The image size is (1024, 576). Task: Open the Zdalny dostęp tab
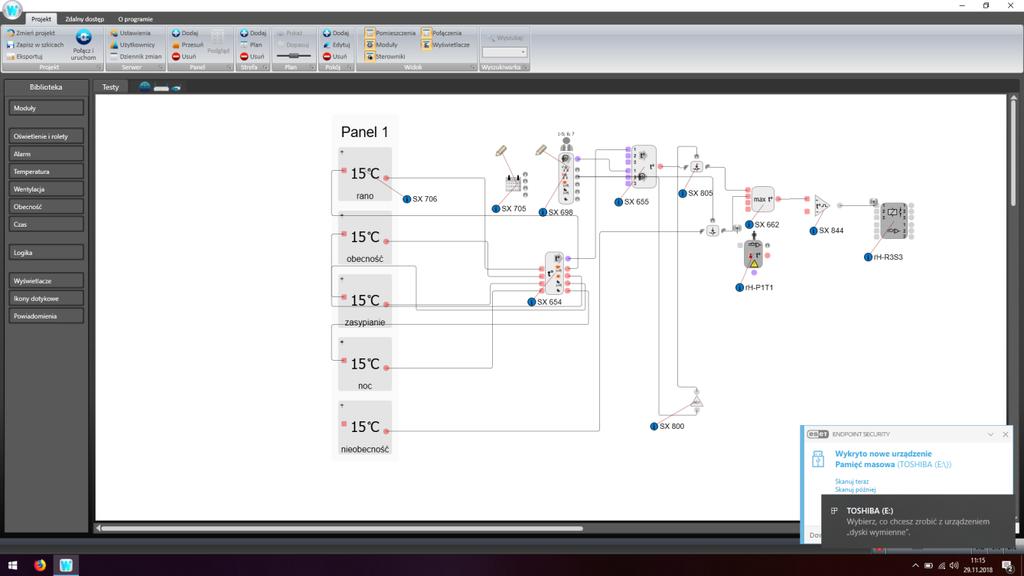click(84, 19)
